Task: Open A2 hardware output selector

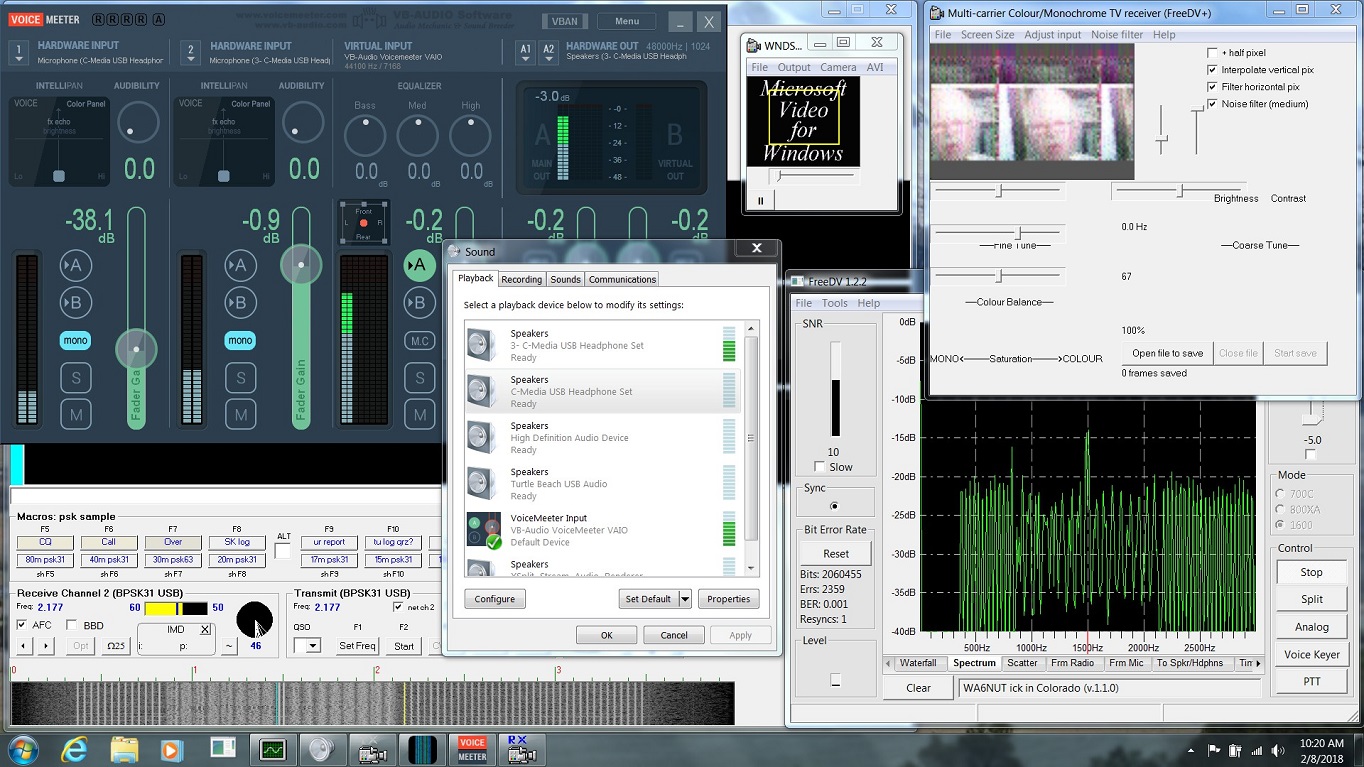Action: (x=548, y=51)
